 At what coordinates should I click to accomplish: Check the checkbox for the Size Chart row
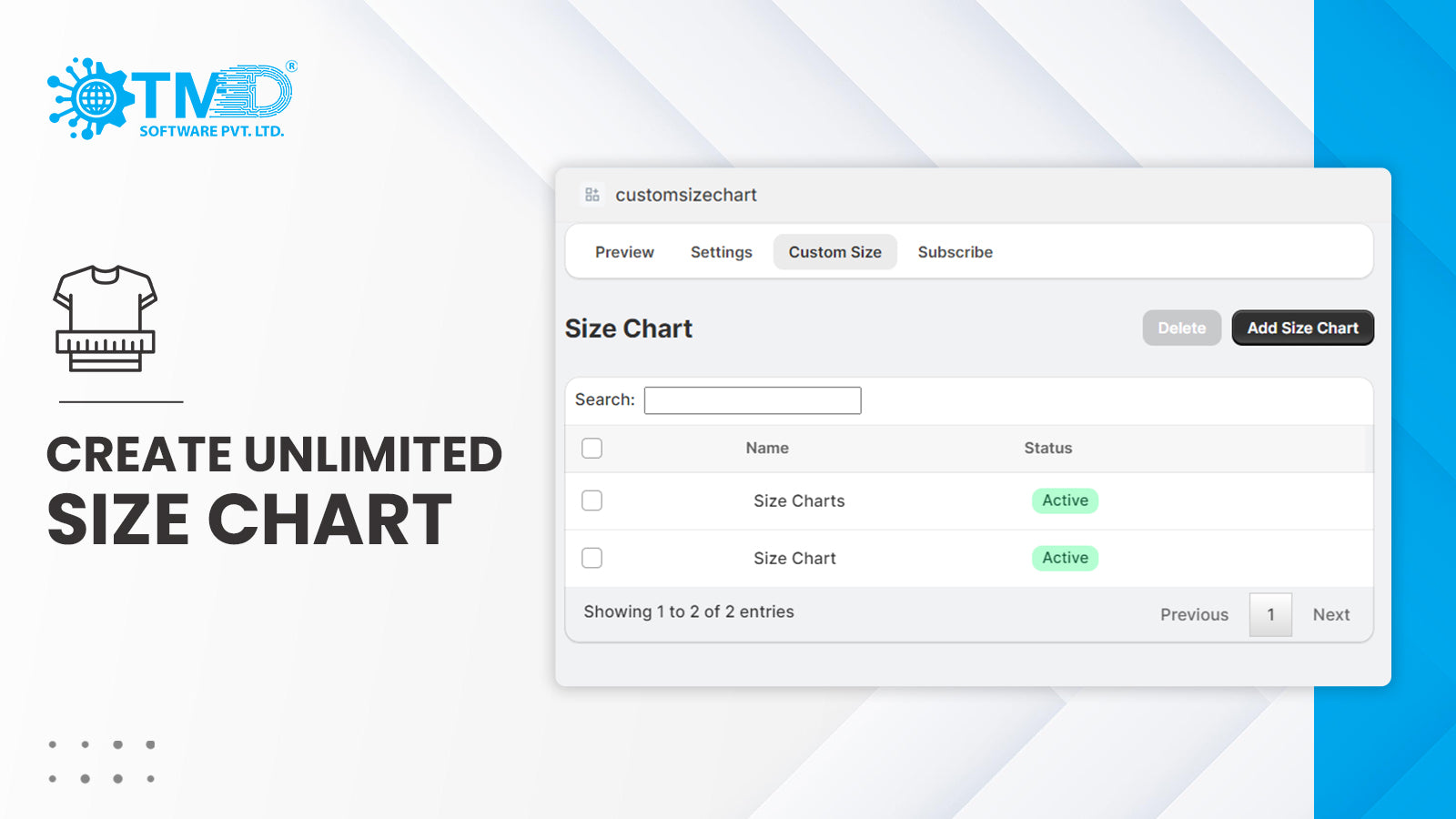pos(591,558)
